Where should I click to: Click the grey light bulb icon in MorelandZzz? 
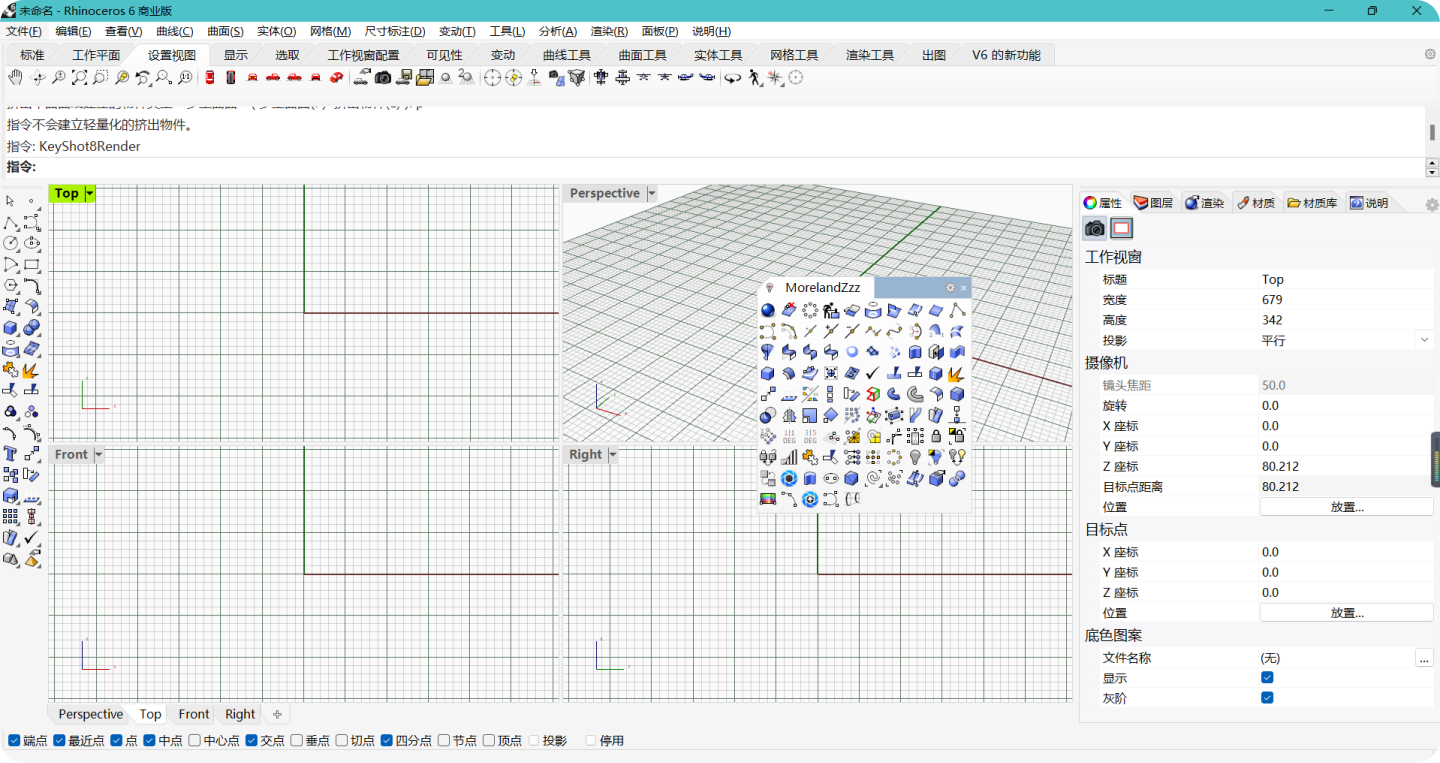click(x=915, y=456)
